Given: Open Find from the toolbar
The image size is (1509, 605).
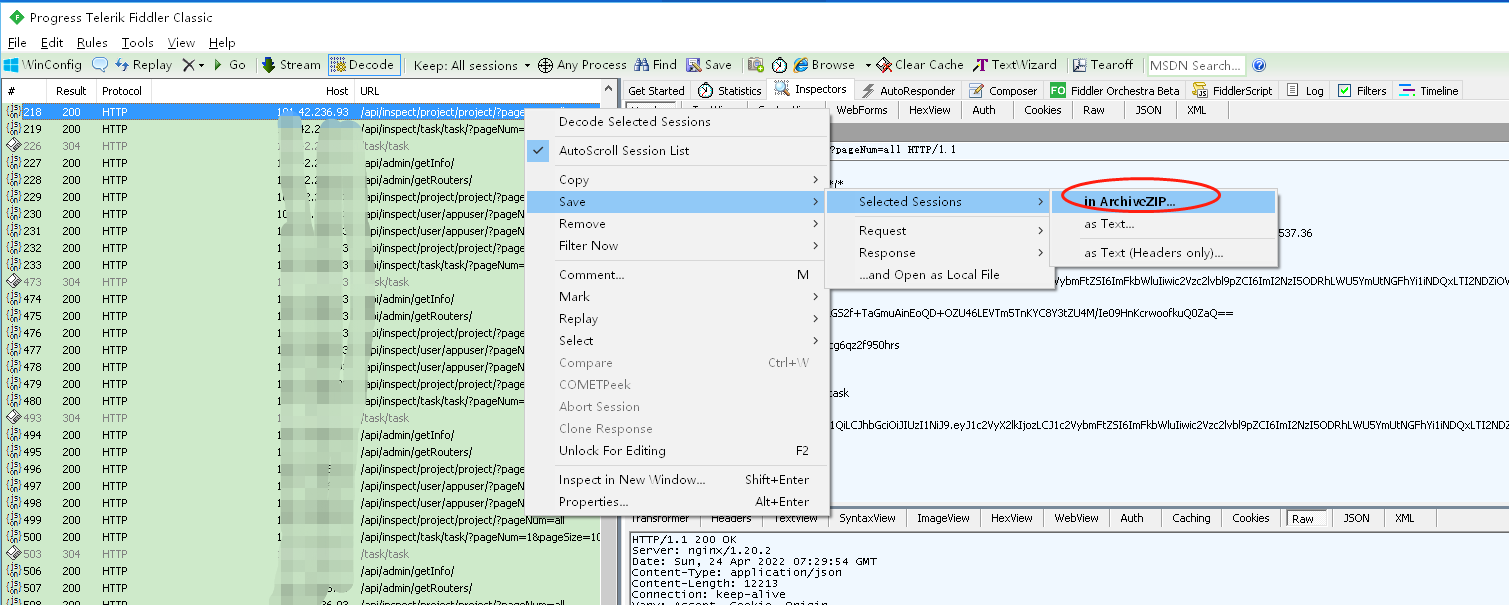Looking at the screenshot, I should 656,65.
